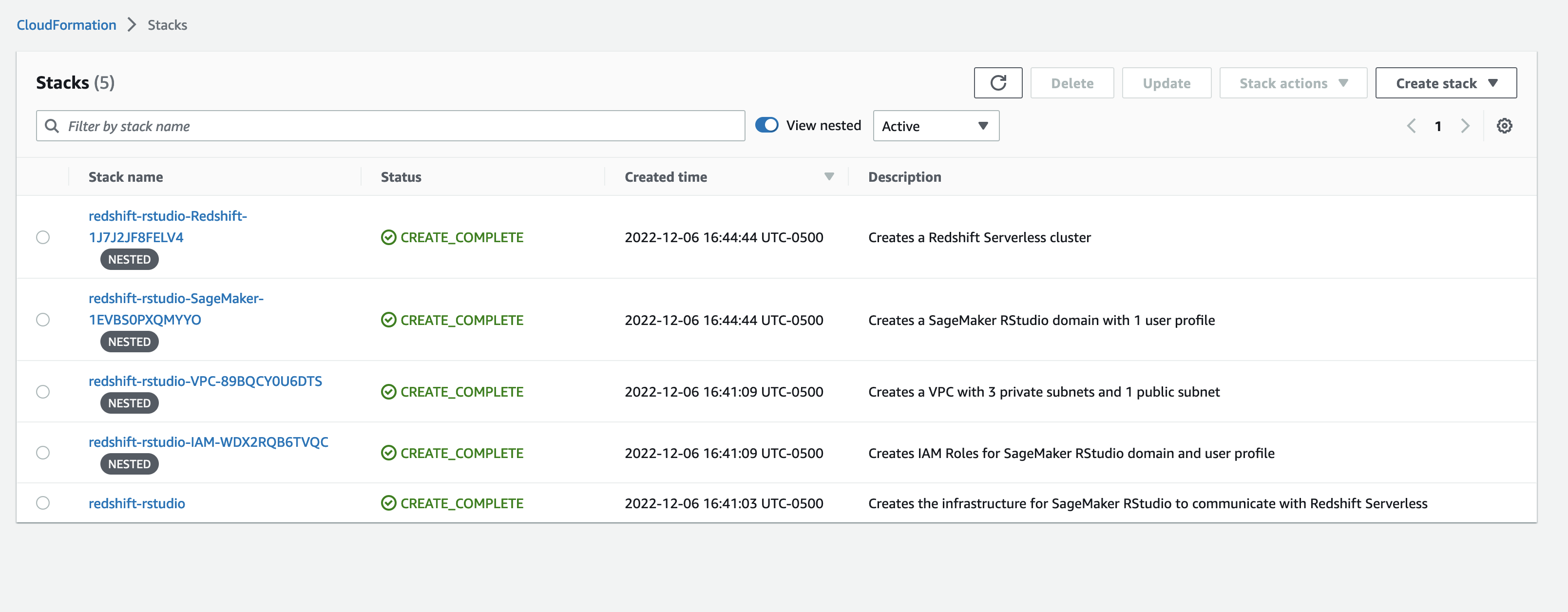Toggle View nested switch off
Image resolution: width=1568 pixels, height=612 pixels.
click(x=766, y=125)
